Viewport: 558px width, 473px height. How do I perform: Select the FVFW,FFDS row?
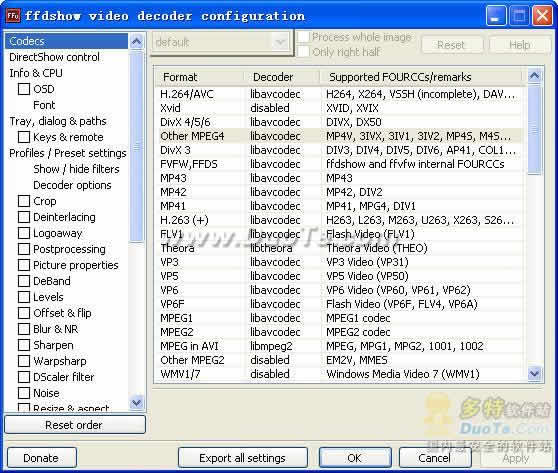tap(340, 164)
